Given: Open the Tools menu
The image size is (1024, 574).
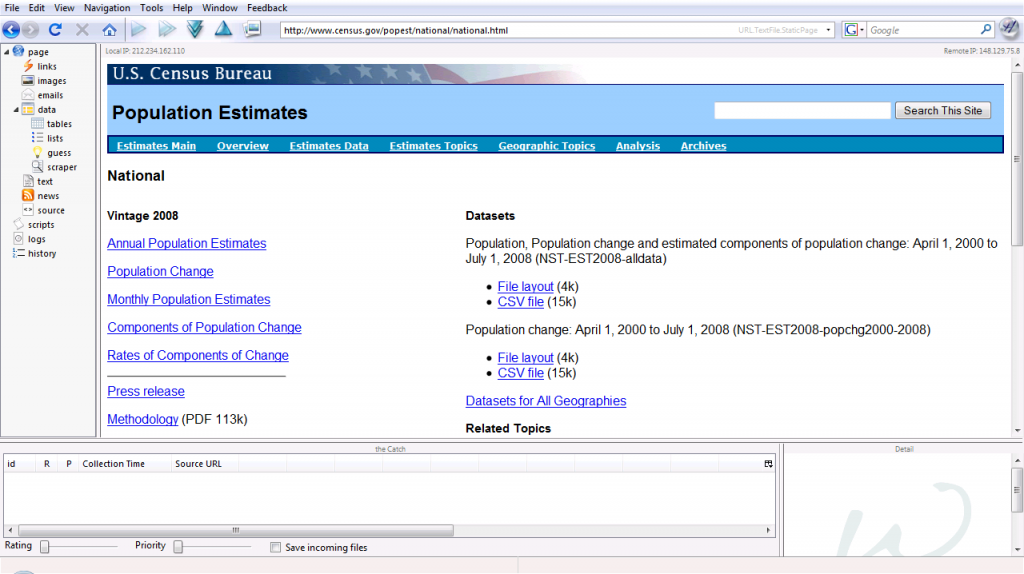Looking at the screenshot, I should tap(151, 8).
